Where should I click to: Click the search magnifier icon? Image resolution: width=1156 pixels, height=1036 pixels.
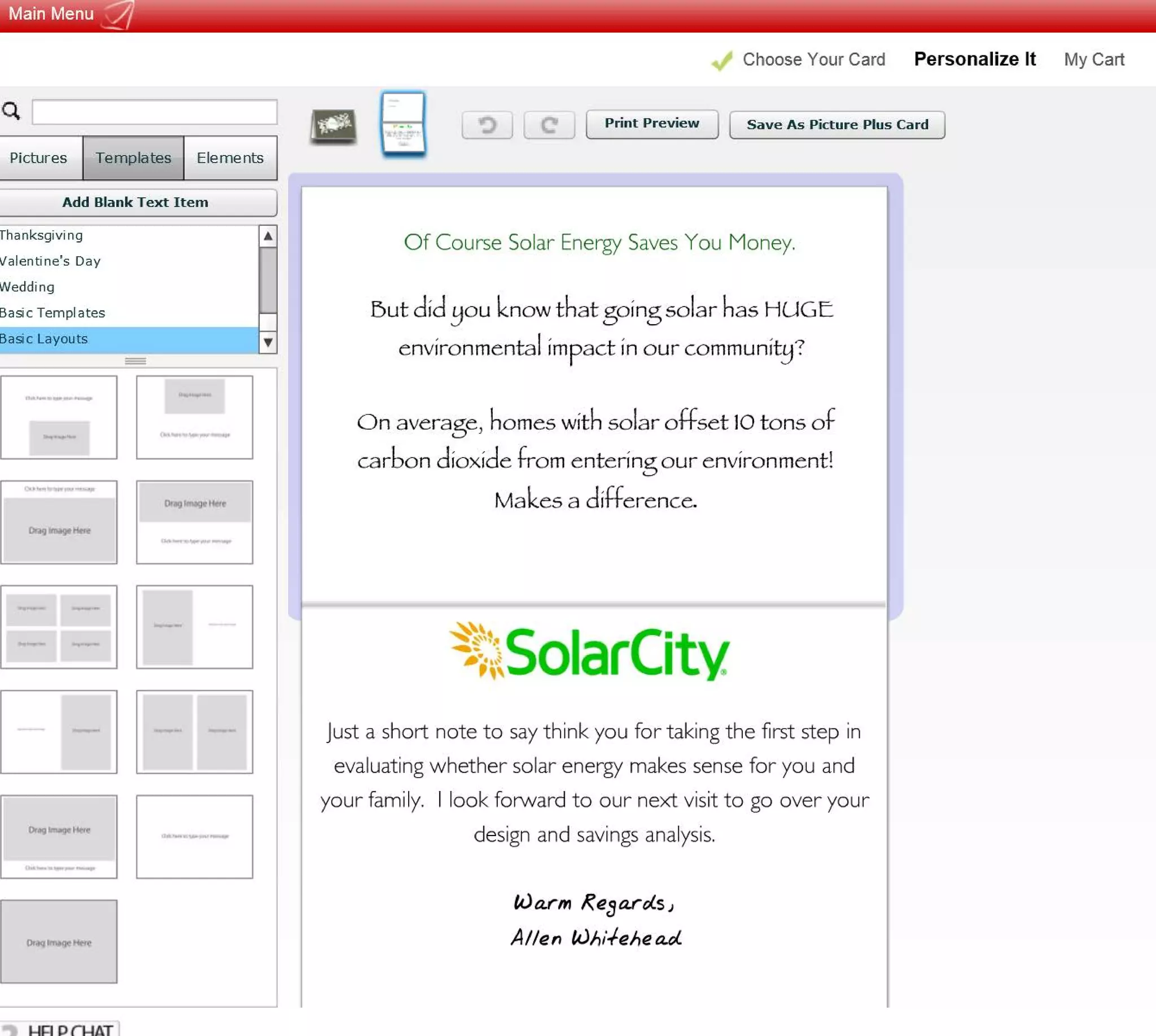pyautogui.click(x=11, y=111)
